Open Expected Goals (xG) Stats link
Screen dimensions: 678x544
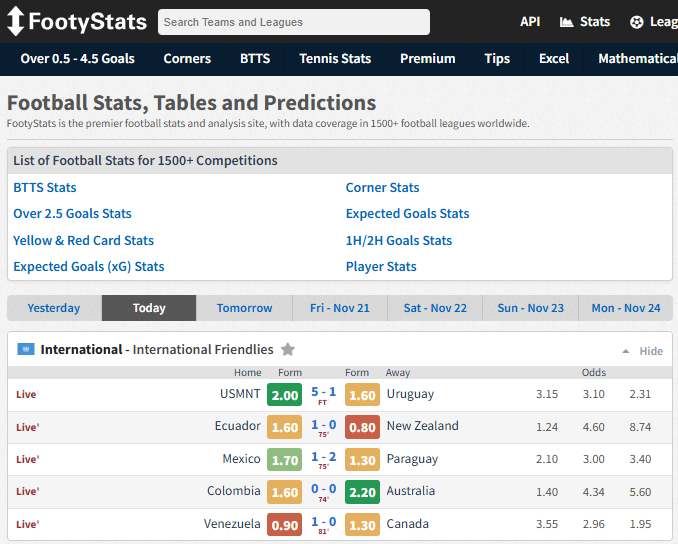[89, 267]
